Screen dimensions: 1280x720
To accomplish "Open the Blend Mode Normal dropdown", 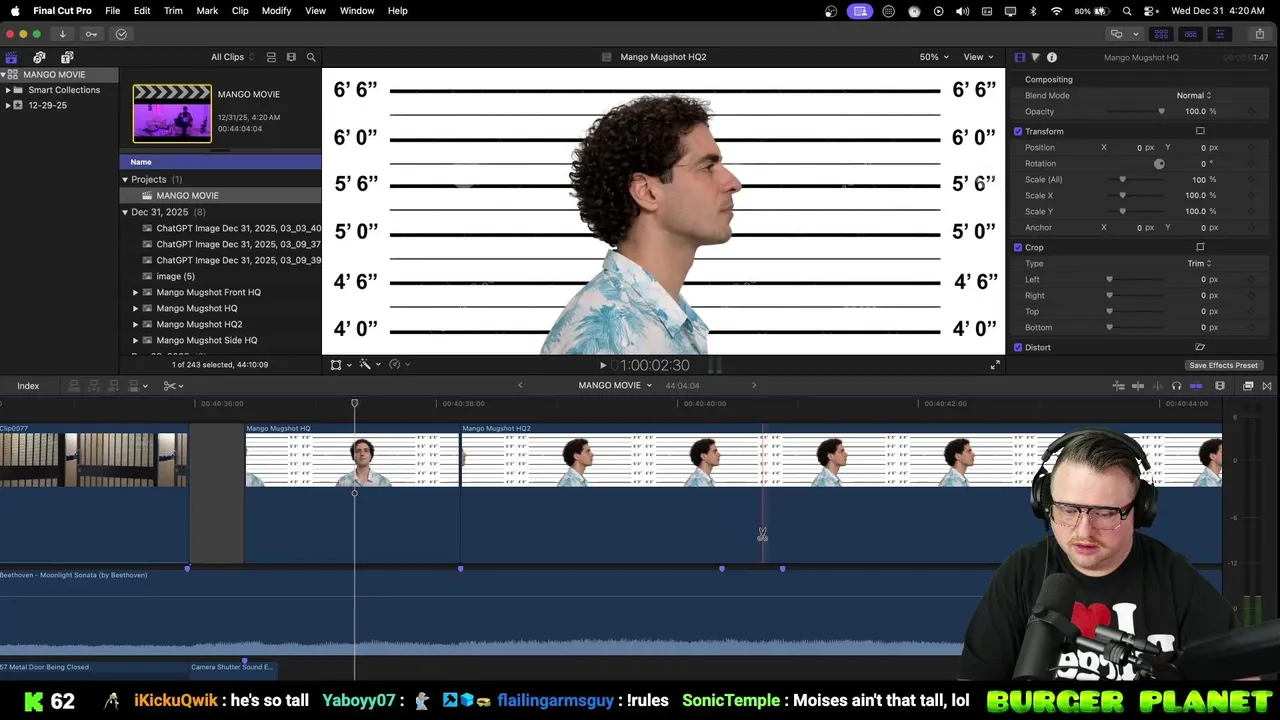I will point(1194,95).
